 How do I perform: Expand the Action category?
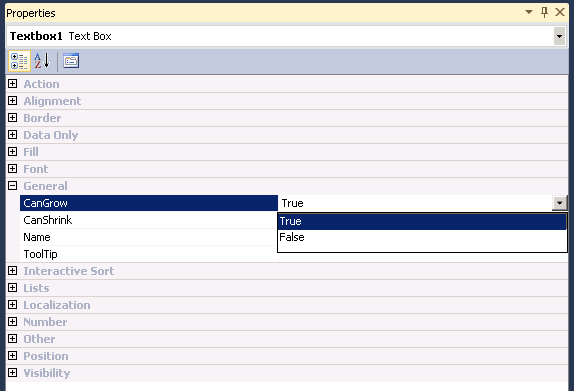(12, 83)
